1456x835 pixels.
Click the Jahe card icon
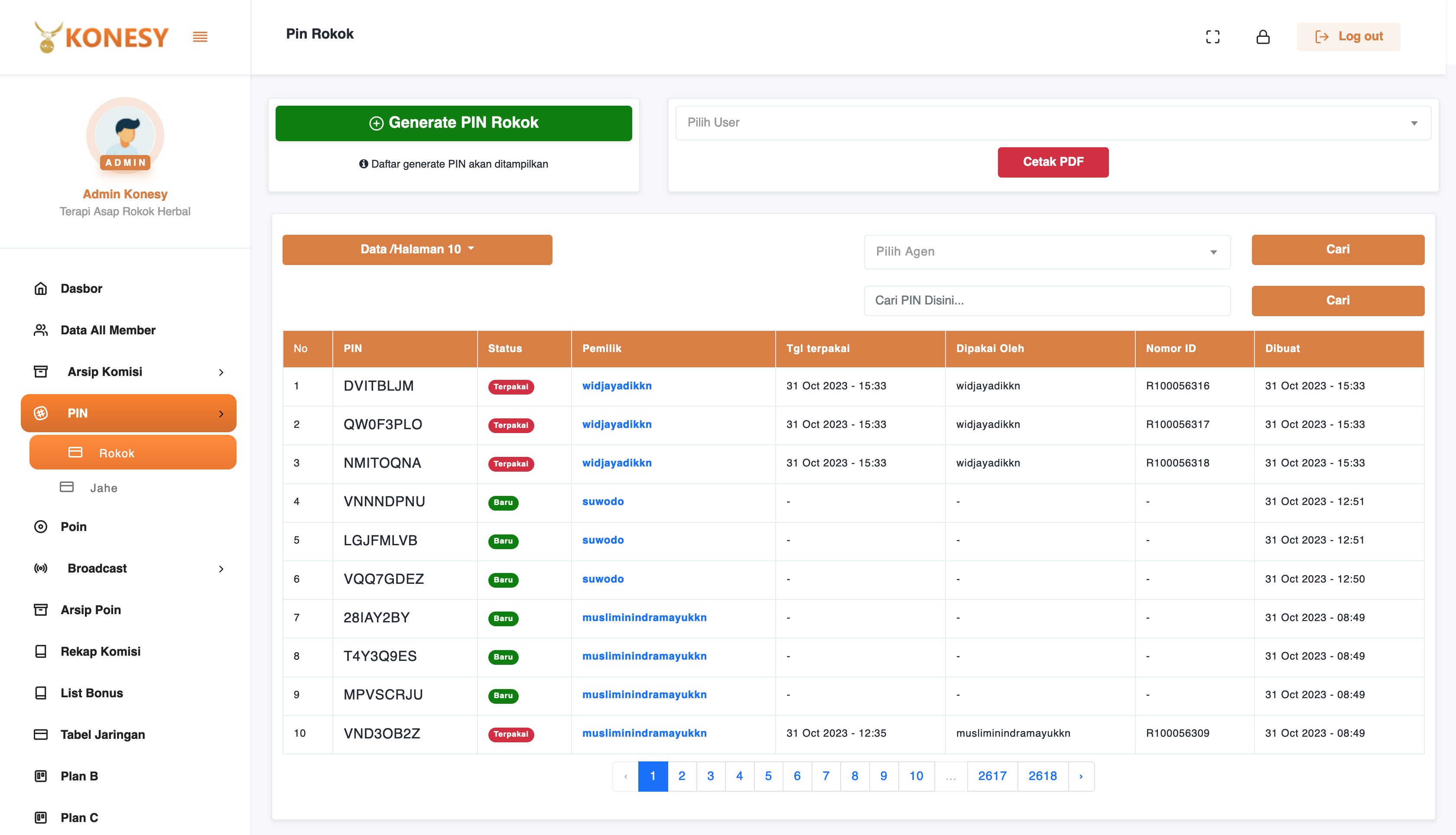click(x=67, y=488)
